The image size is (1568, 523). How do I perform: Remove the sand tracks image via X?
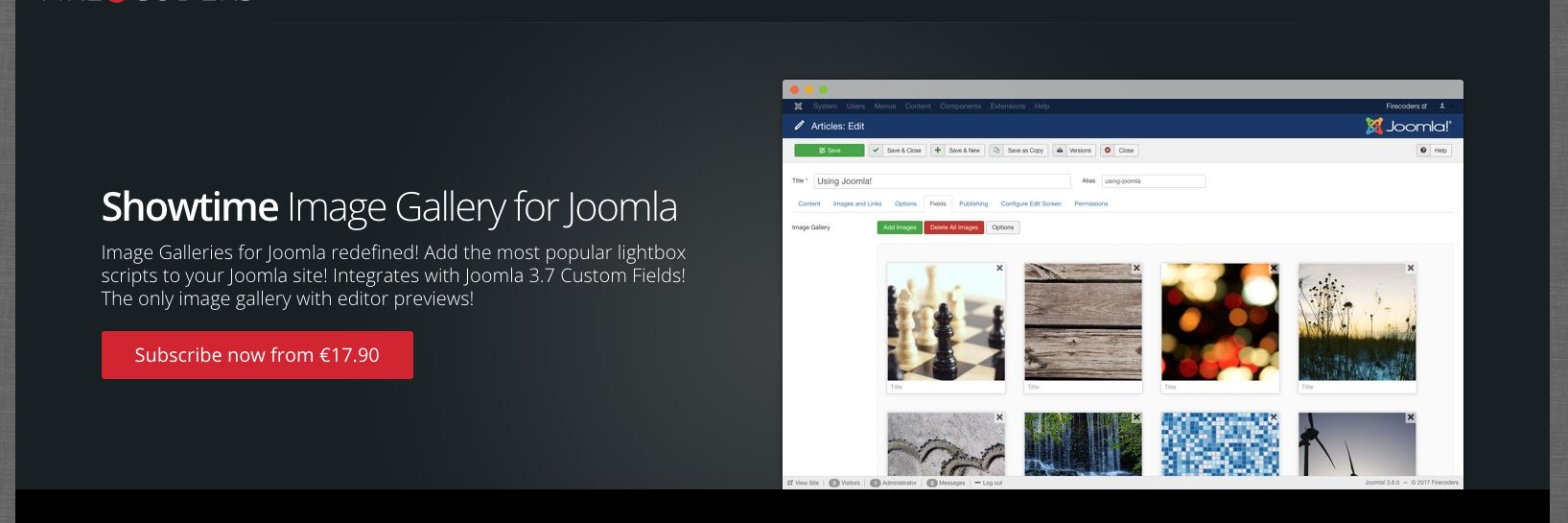point(999,417)
